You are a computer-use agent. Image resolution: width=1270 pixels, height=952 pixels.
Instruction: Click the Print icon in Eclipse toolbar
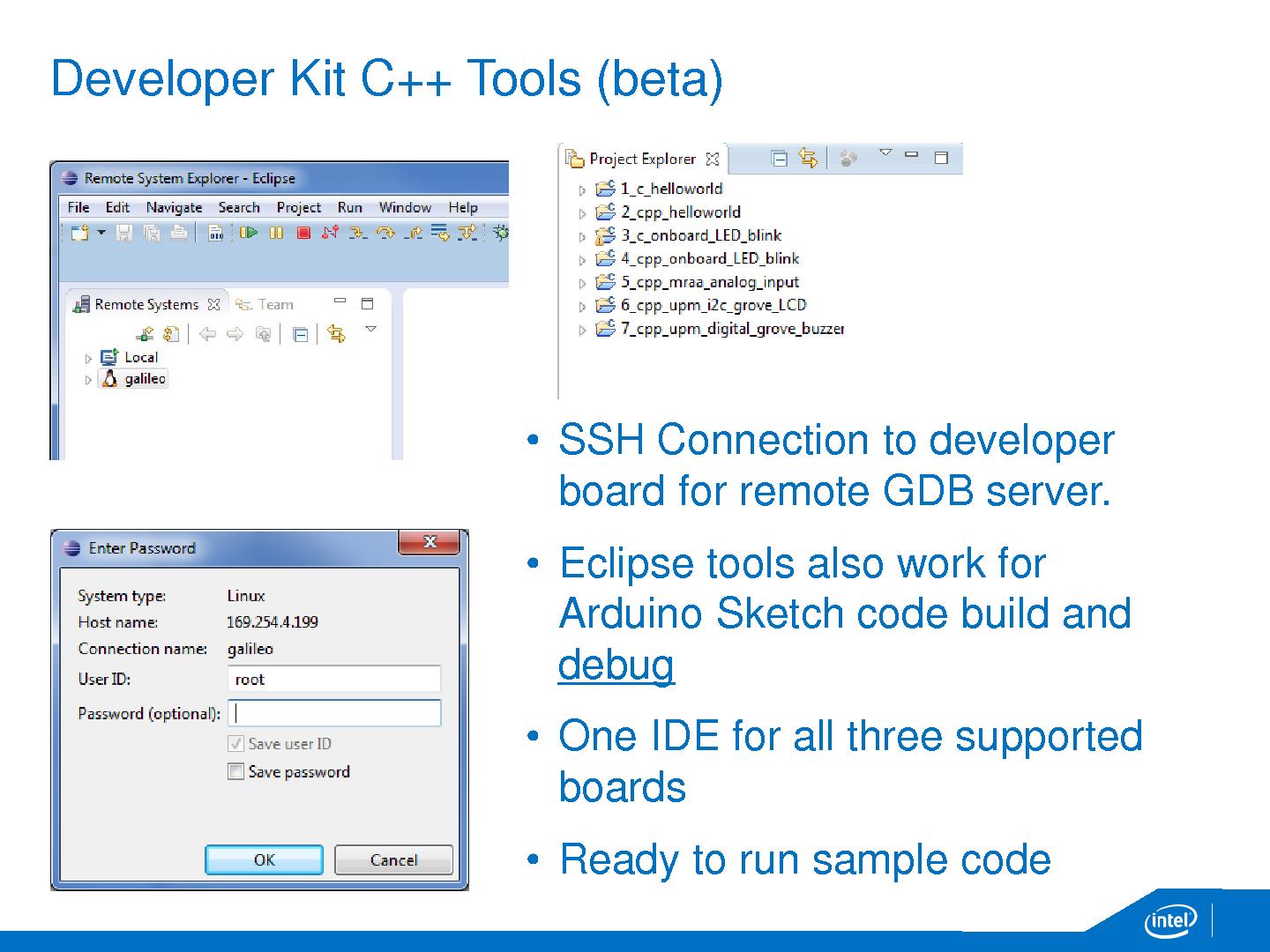178,233
